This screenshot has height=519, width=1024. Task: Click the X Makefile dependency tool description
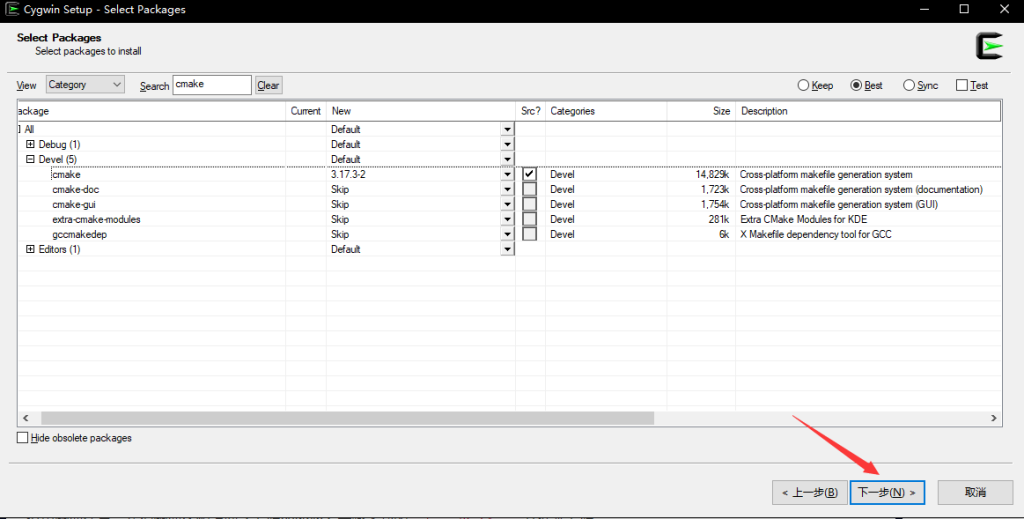coord(816,234)
